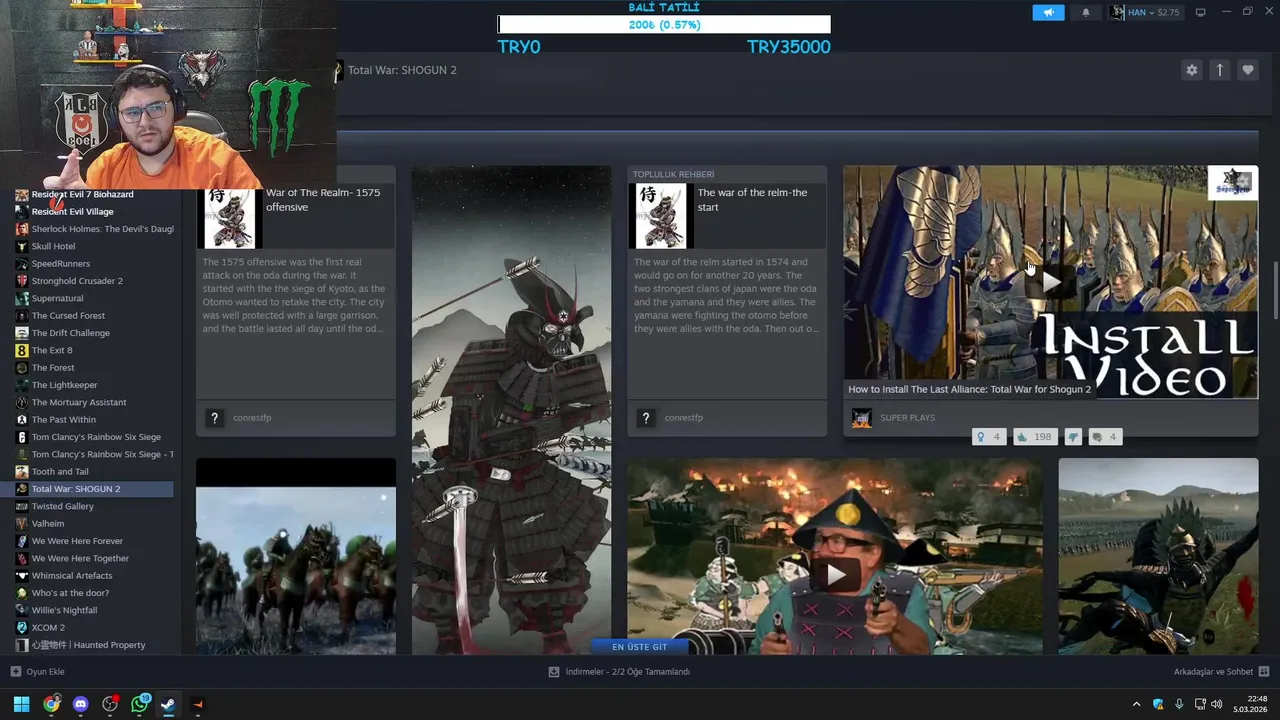Open system volume speaker icon
The image size is (1280, 720).
tap(1217, 704)
